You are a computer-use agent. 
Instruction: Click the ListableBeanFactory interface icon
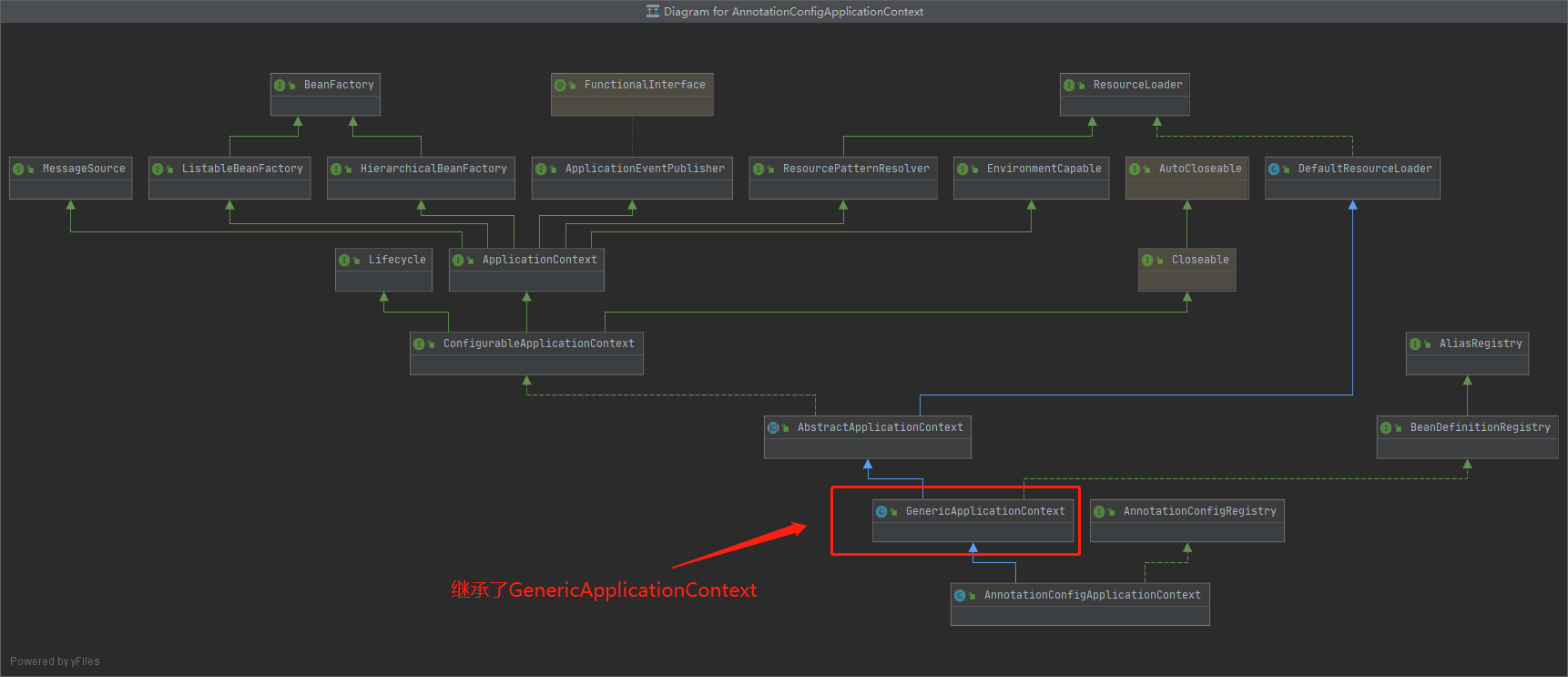(158, 169)
